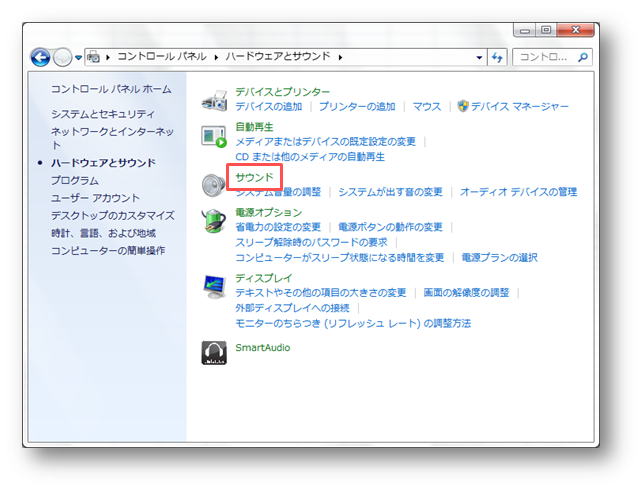Click 画面の解像度の調整 link
This screenshot has height=490, width=642.
pyautogui.click(x=466, y=293)
